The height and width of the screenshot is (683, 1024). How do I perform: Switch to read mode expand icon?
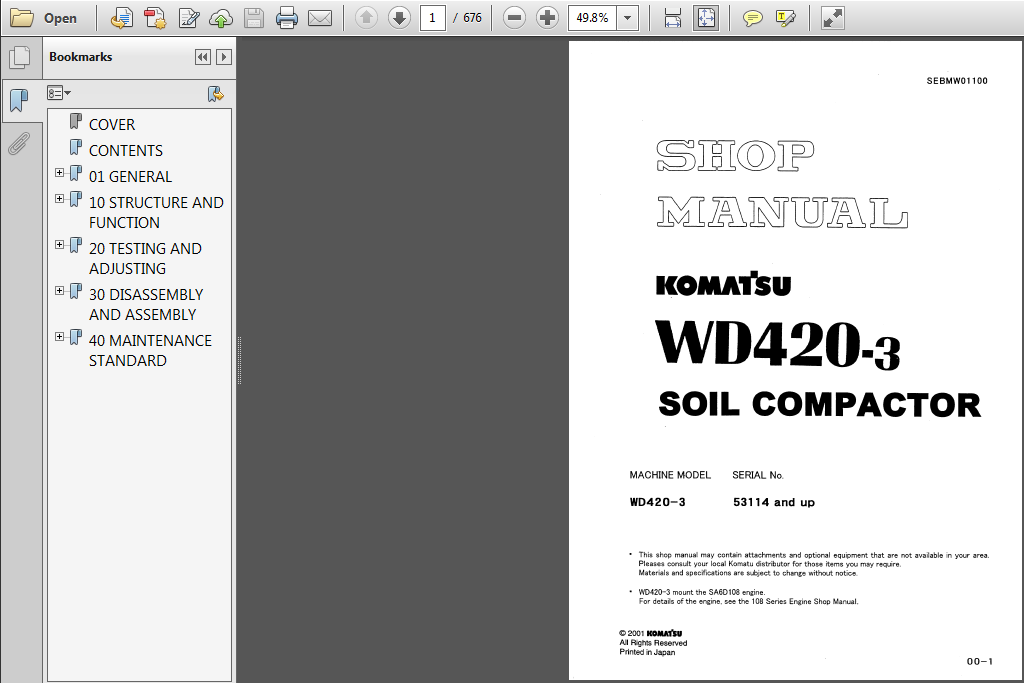coord(832,18)
